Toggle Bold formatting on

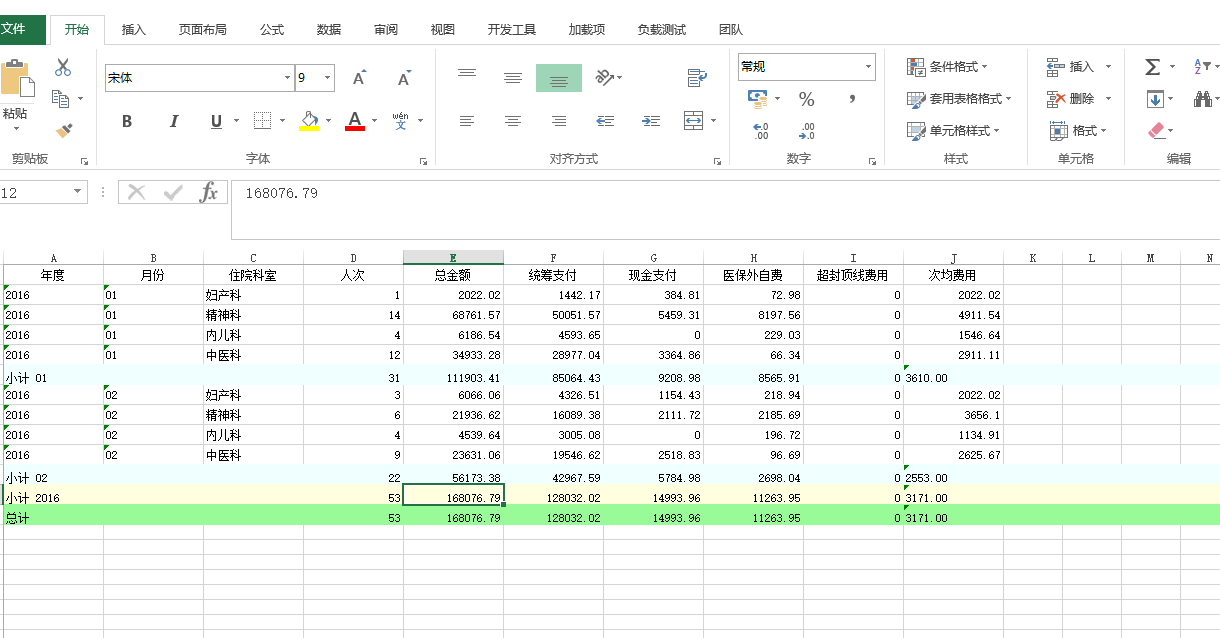click(x=126, y=120)
